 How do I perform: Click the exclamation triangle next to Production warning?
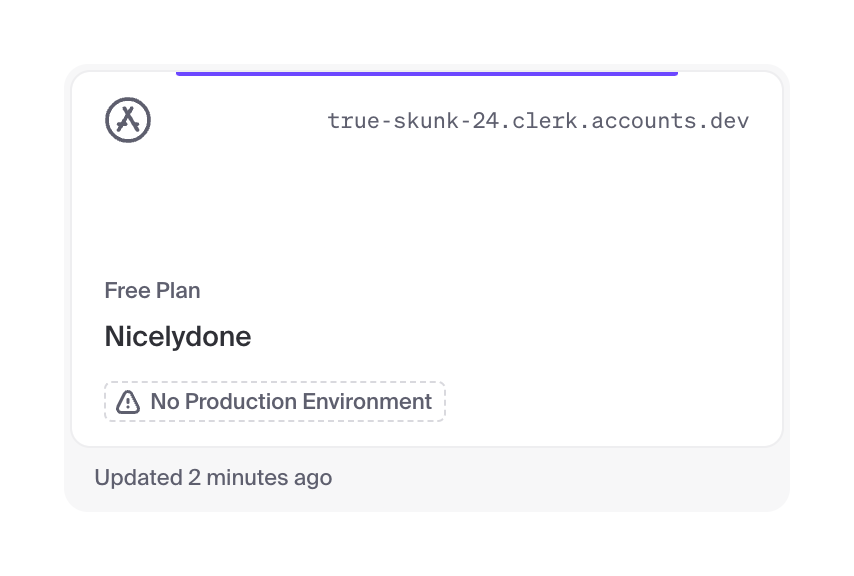click(x=128, y=402)
